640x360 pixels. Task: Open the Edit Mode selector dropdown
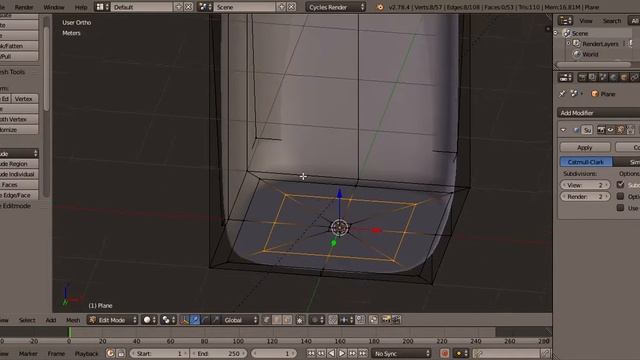[x=112, y=320]
